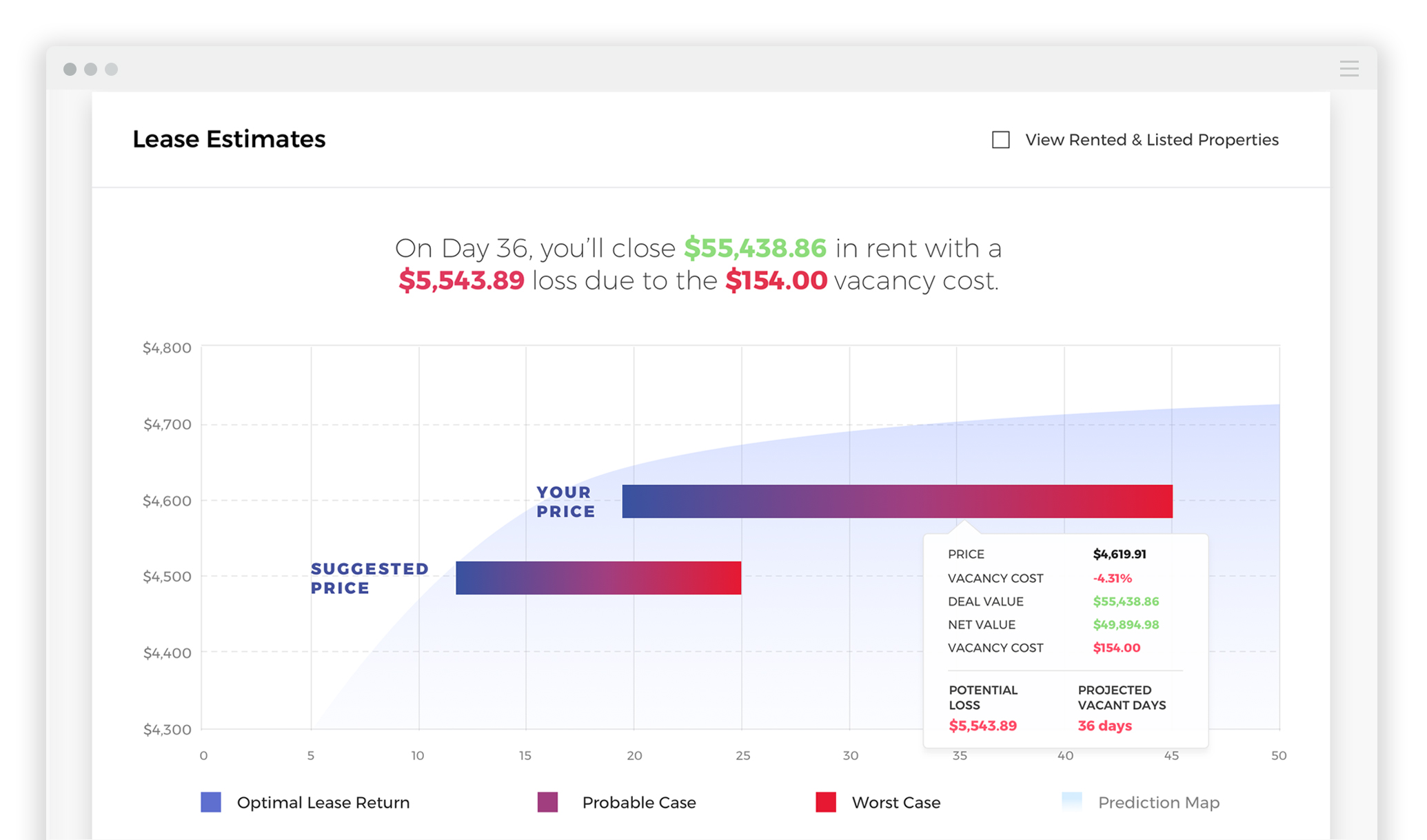The width and height of the screenshot is (1427, 840).
Task: Click the Day 25 x-axis tick label
Action: [x=742, y=755]
